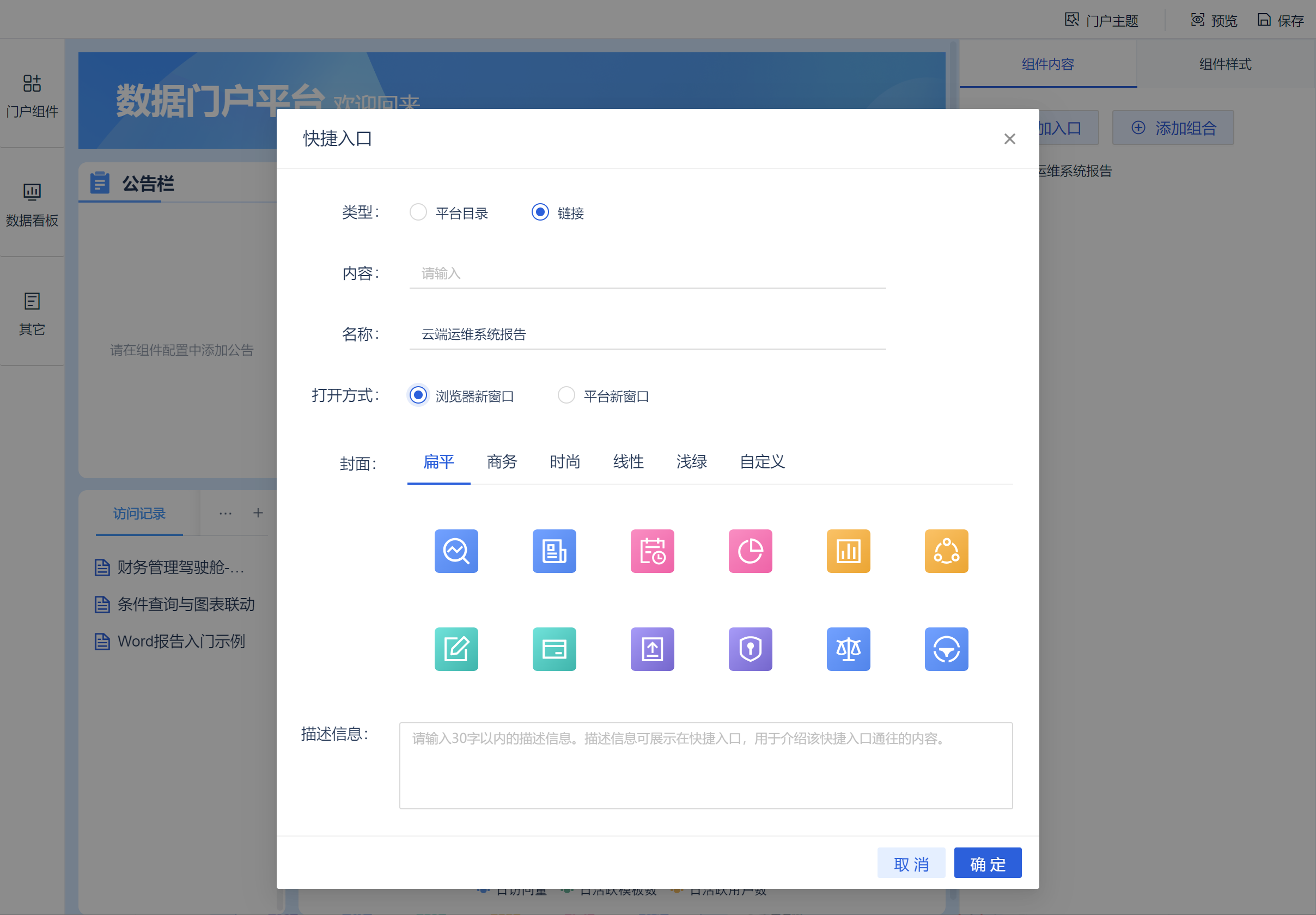Switch to the 线性 cover style tab

[627, 462]
